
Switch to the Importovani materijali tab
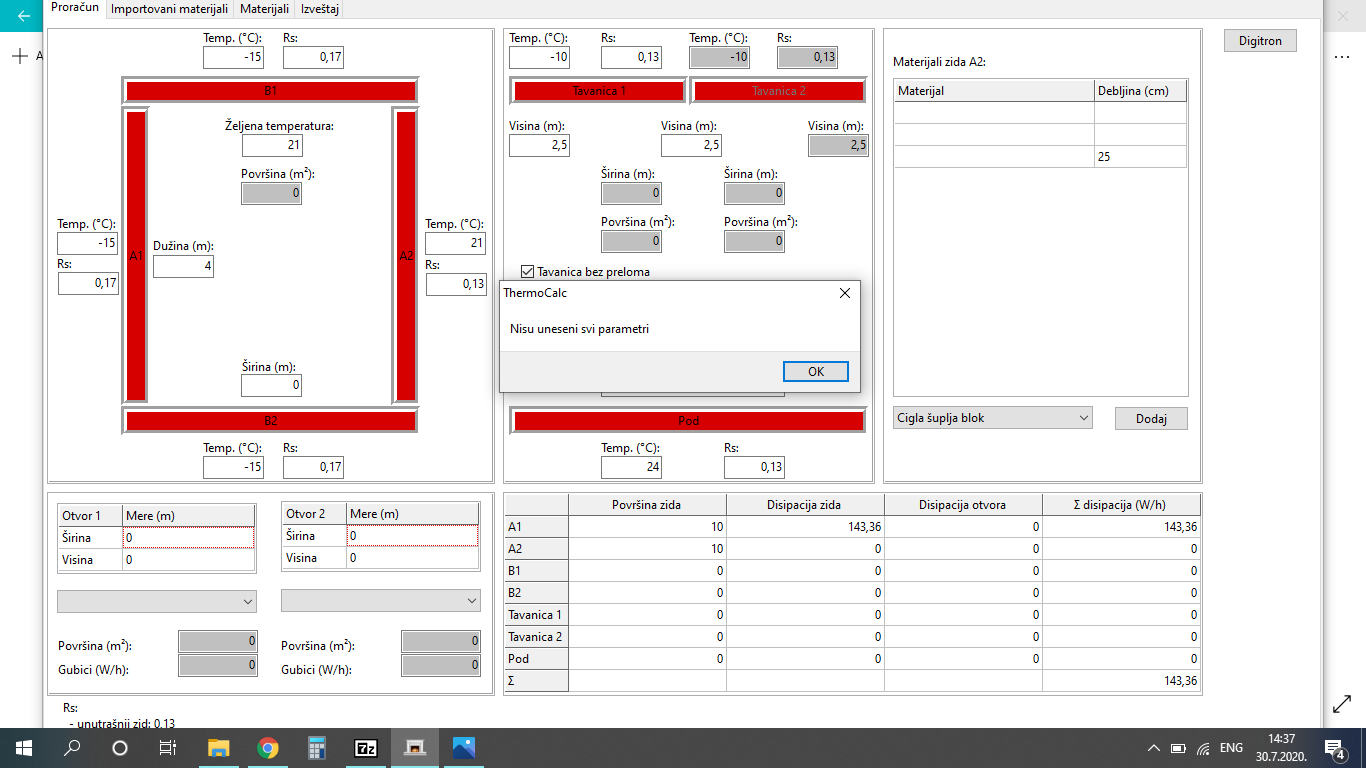point(169,9)
